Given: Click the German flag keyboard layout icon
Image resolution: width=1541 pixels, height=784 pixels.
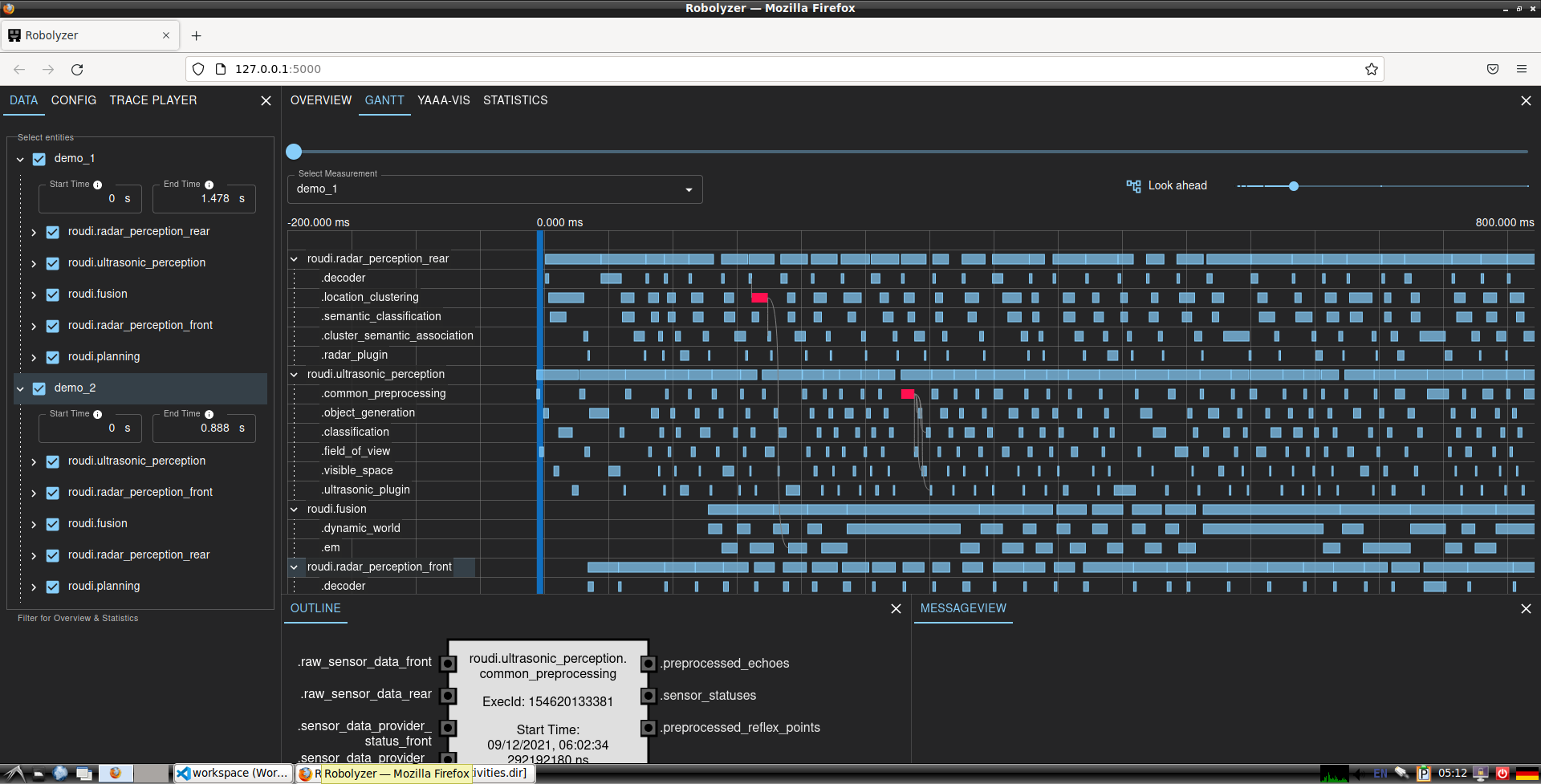Looking at the screenshot, I should pos(1527,774).
